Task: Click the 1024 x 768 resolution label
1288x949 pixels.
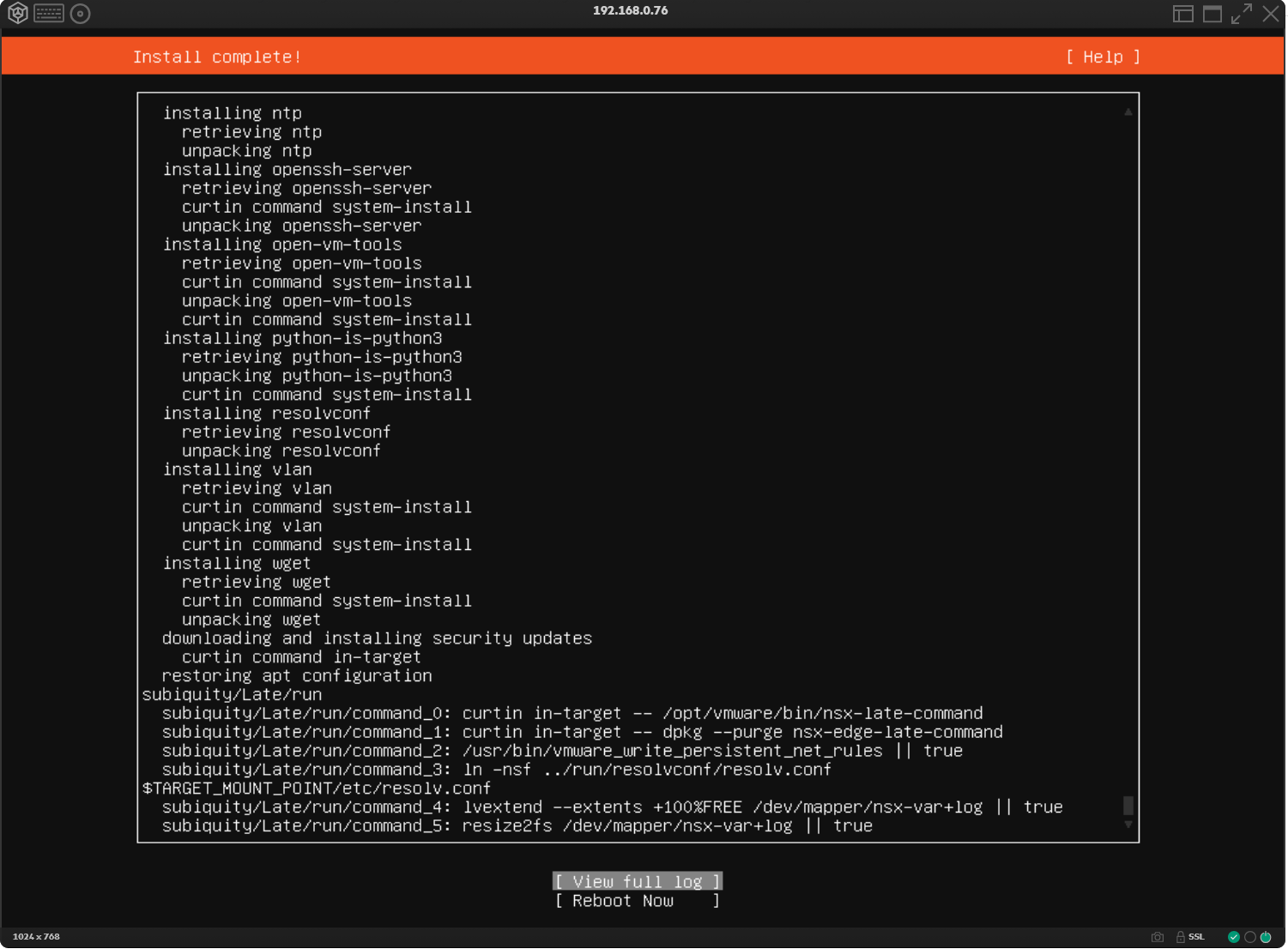Action: [36, 937]
